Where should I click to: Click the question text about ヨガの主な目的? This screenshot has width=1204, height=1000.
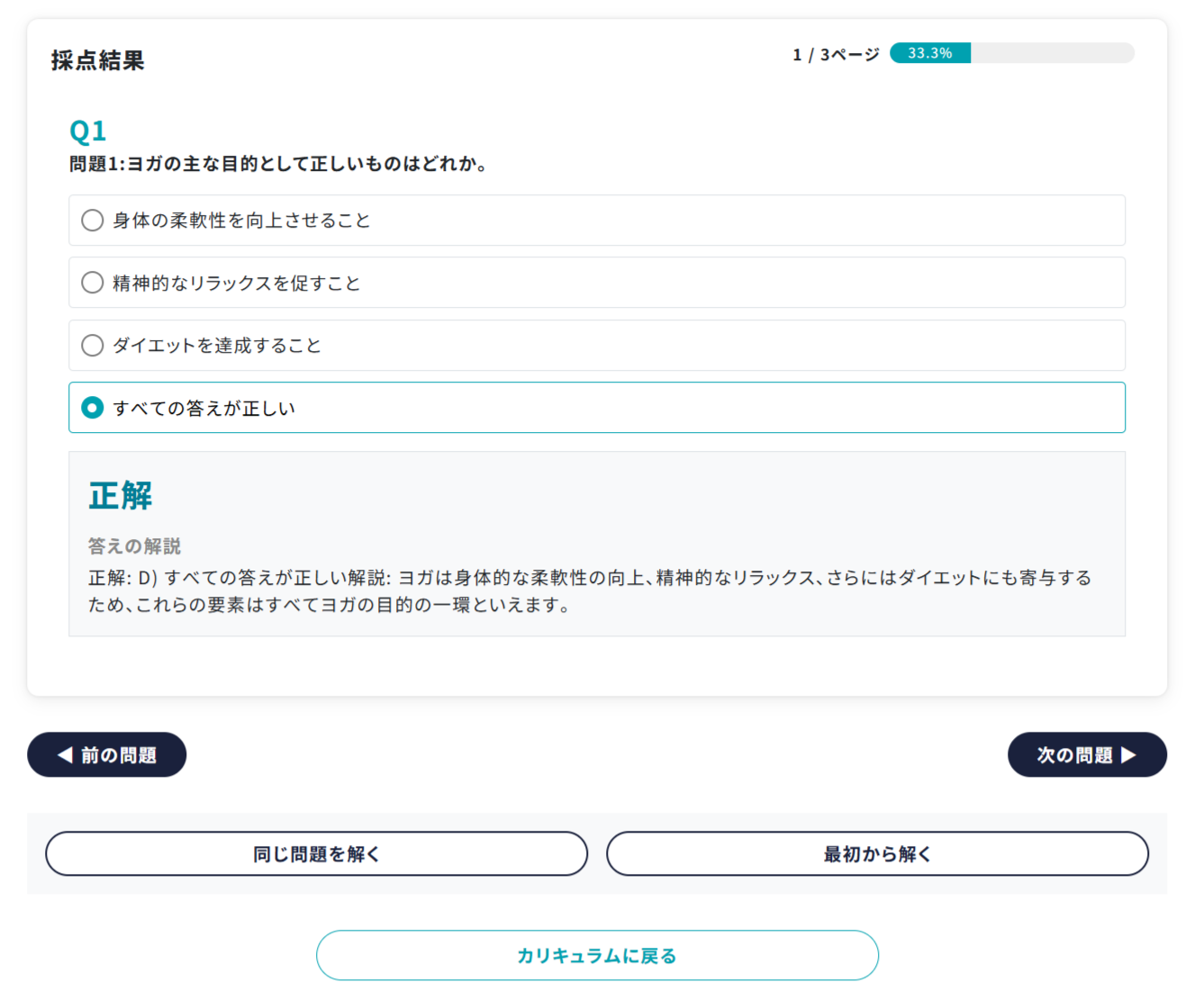click(279, 164)
